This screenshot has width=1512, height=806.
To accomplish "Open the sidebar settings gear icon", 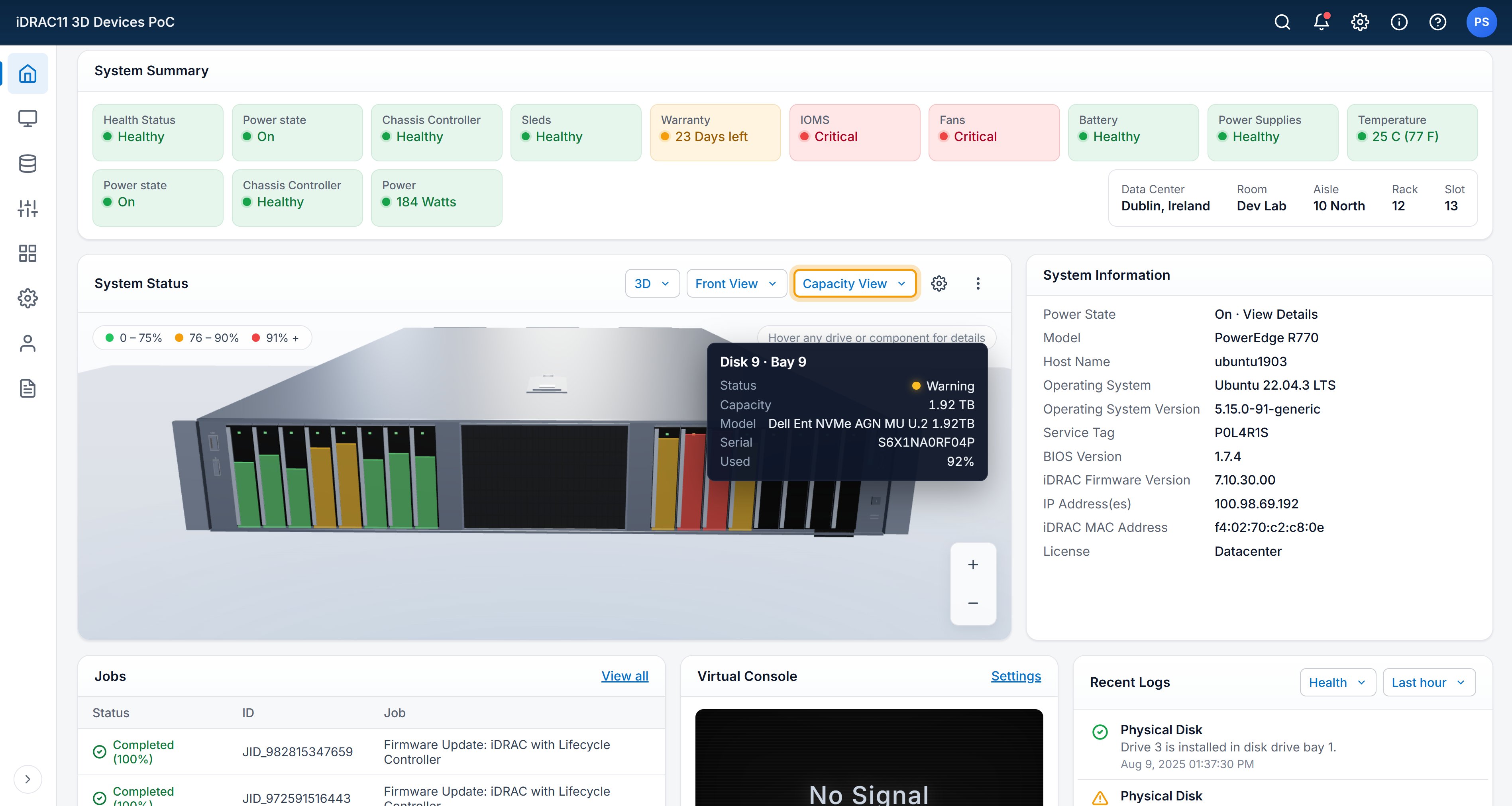I will pos(27,298).
